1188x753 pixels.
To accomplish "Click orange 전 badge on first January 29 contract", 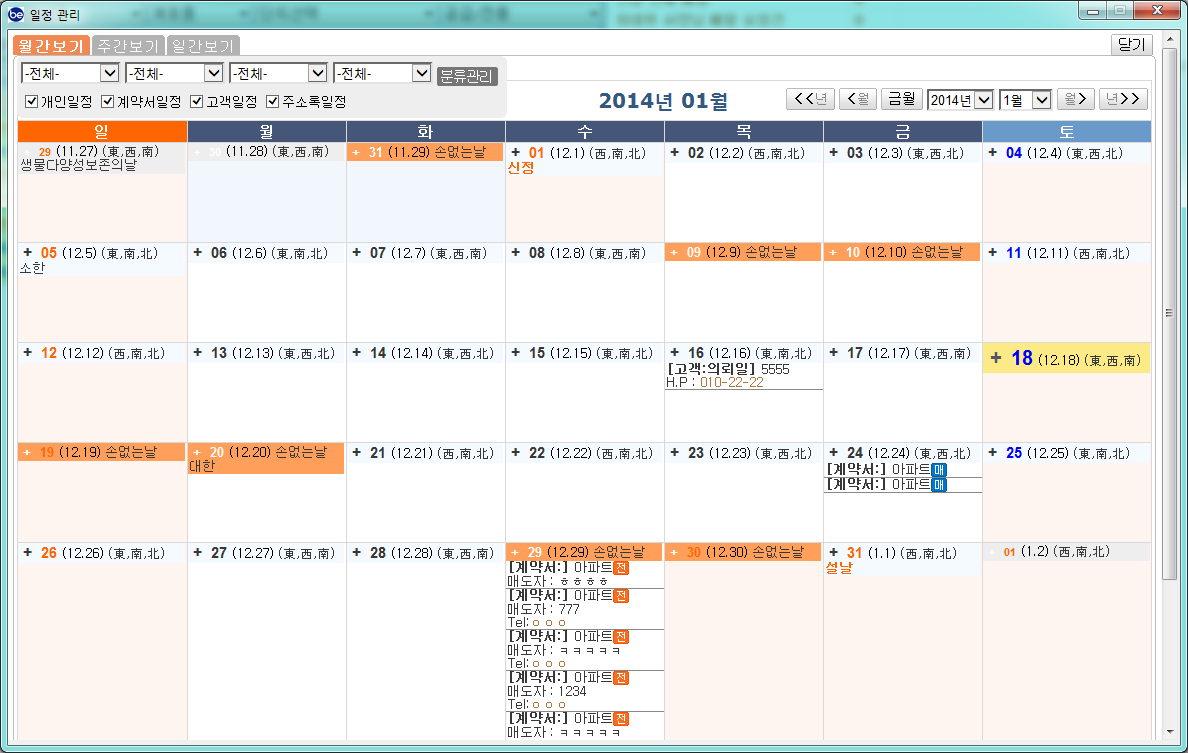I will tap(621, 568).
